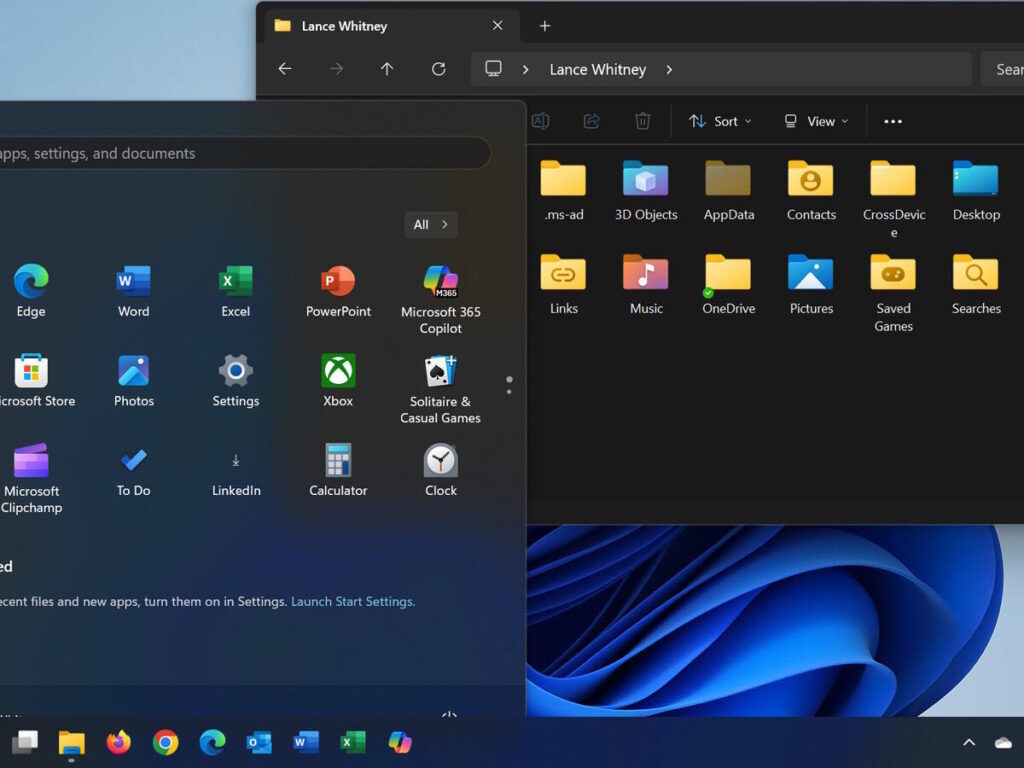
Task: Open Task View on the taskbar
Action: [x=25, y=743]
